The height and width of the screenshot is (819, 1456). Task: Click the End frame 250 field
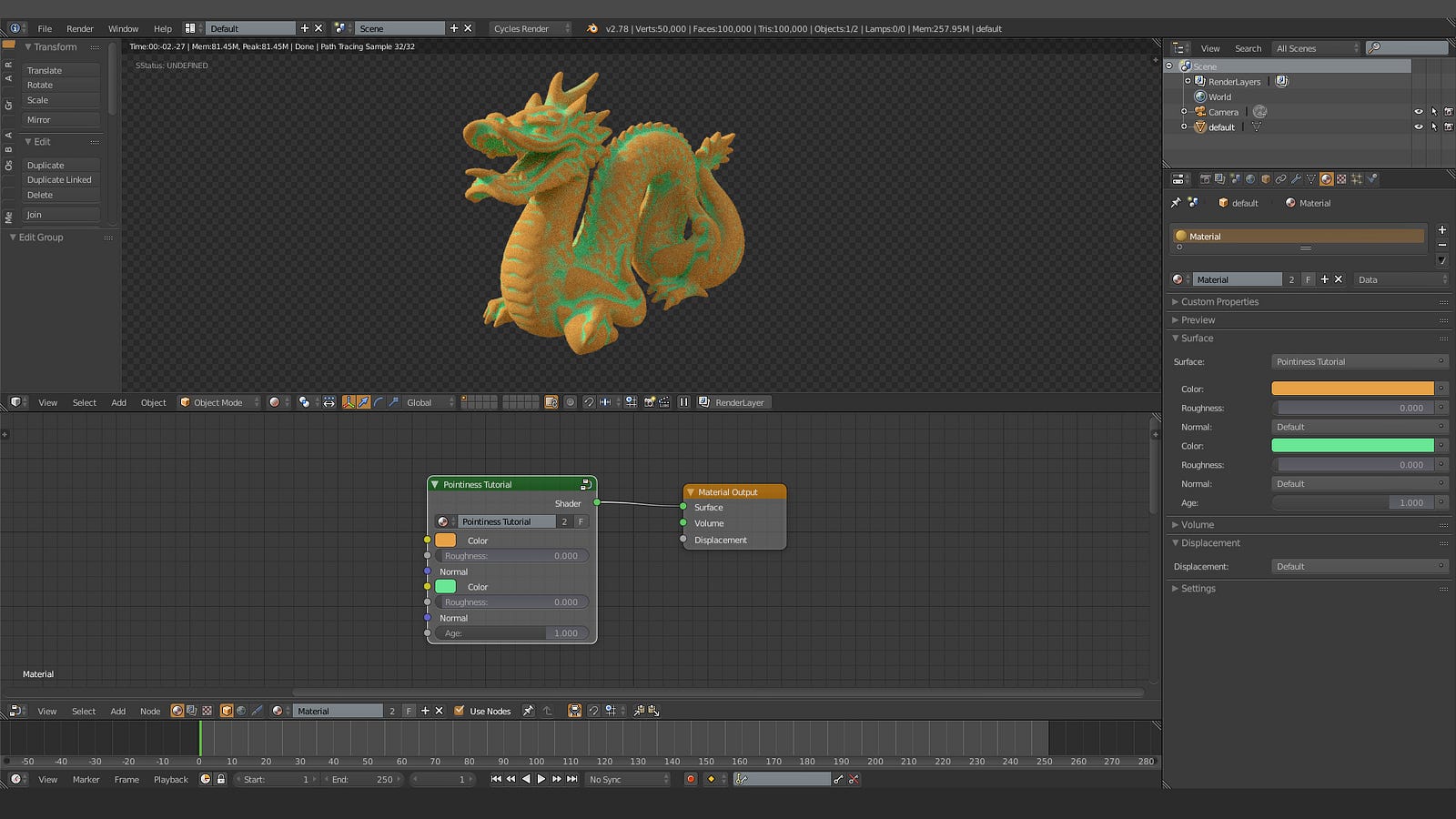coord(363,779)
